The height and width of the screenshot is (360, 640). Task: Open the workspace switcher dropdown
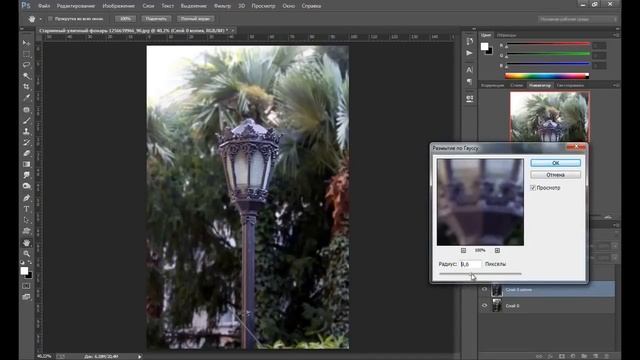tap(577, 19)
